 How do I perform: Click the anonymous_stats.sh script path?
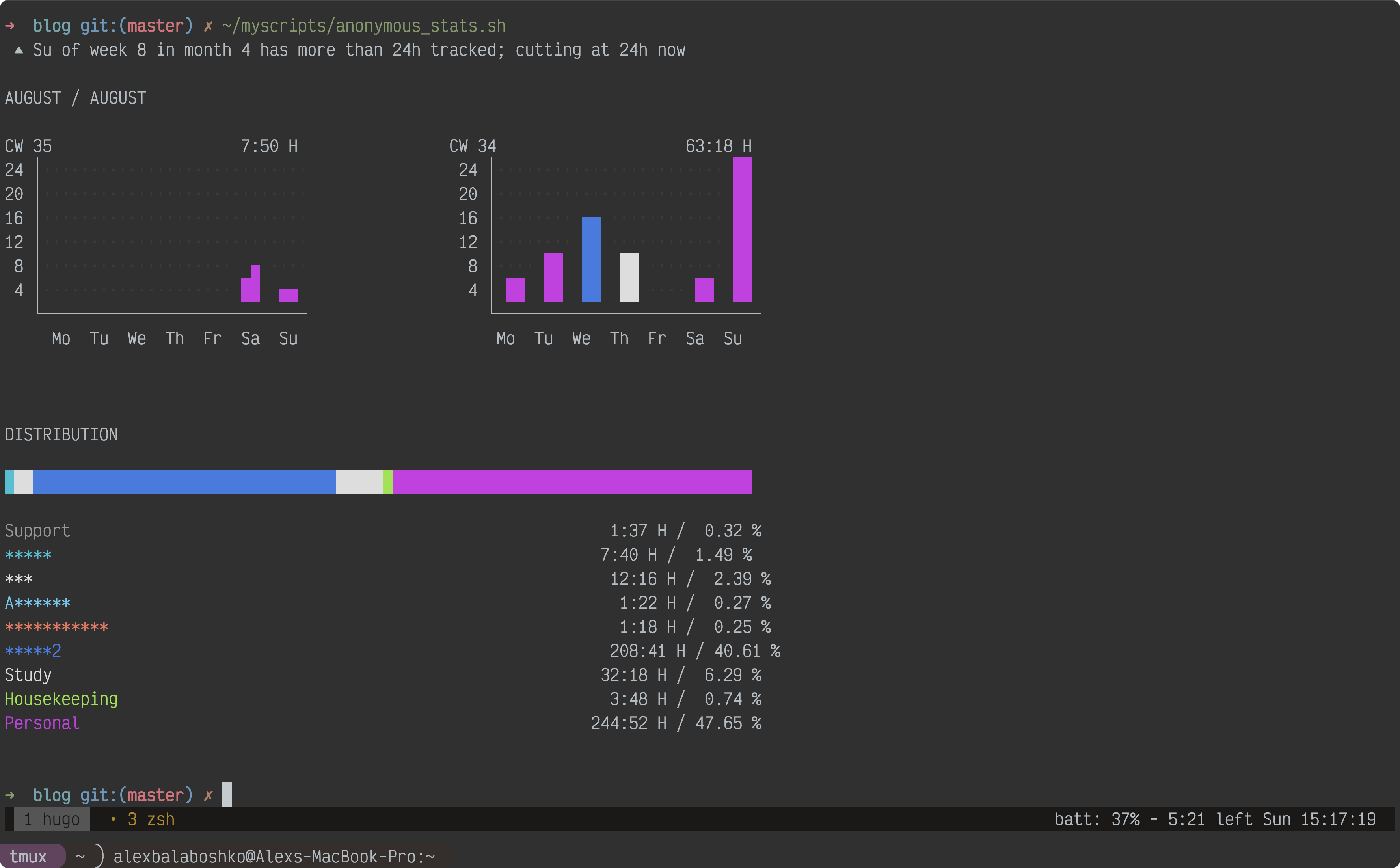click(x=363, y=26)
